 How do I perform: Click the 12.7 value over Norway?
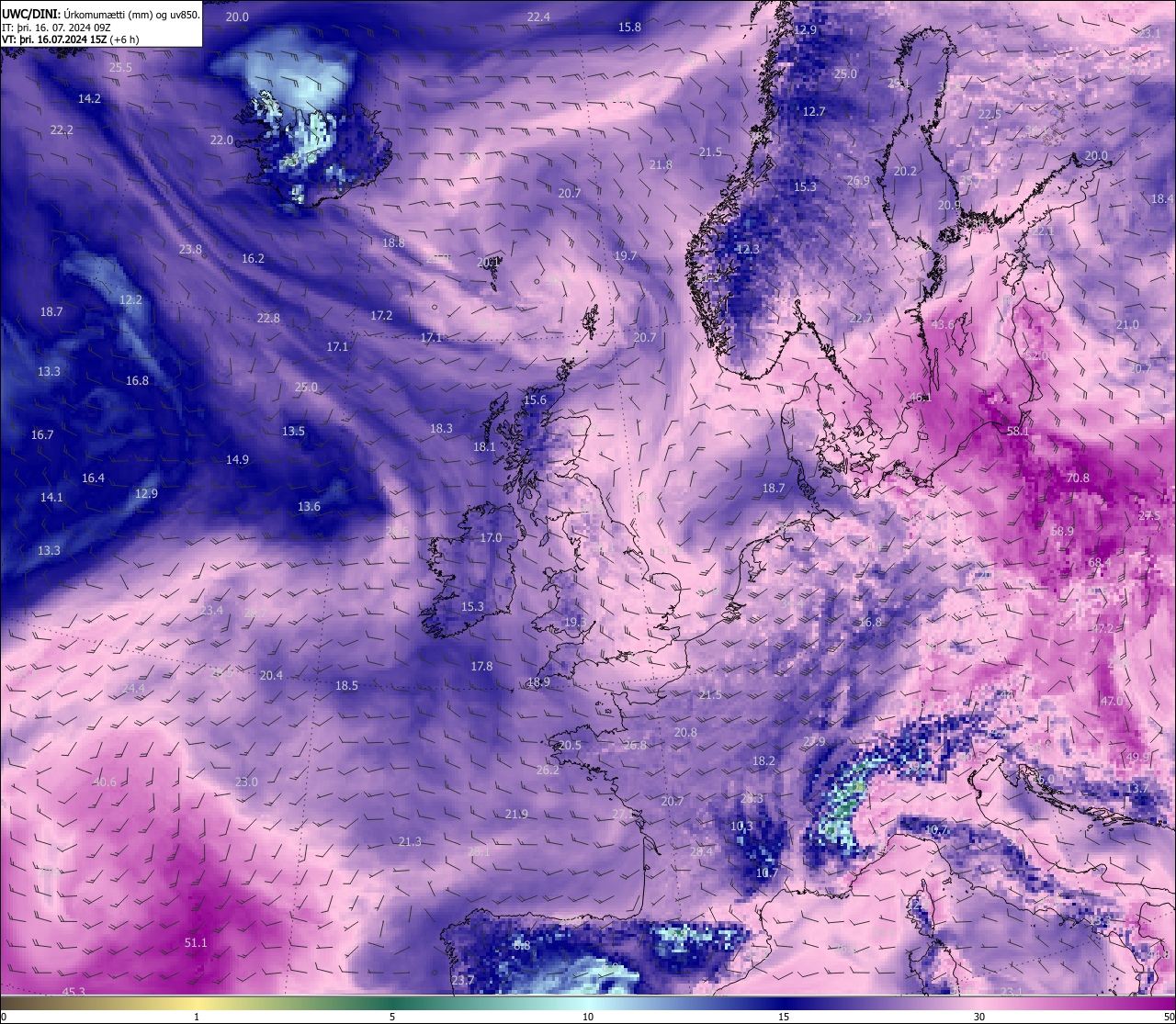pyautogui.click(x=814, y=111)
